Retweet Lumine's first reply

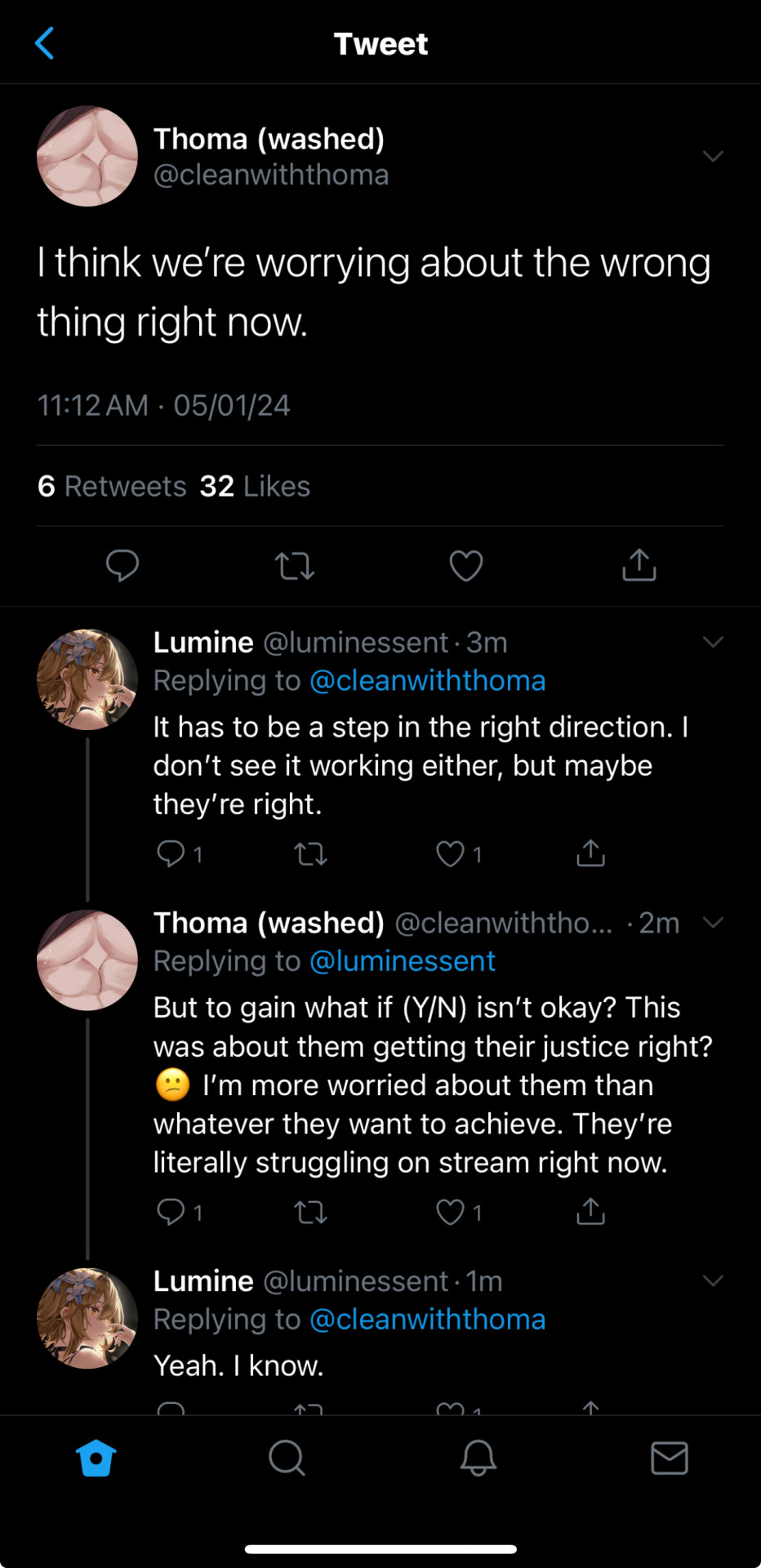pos(310,854)
